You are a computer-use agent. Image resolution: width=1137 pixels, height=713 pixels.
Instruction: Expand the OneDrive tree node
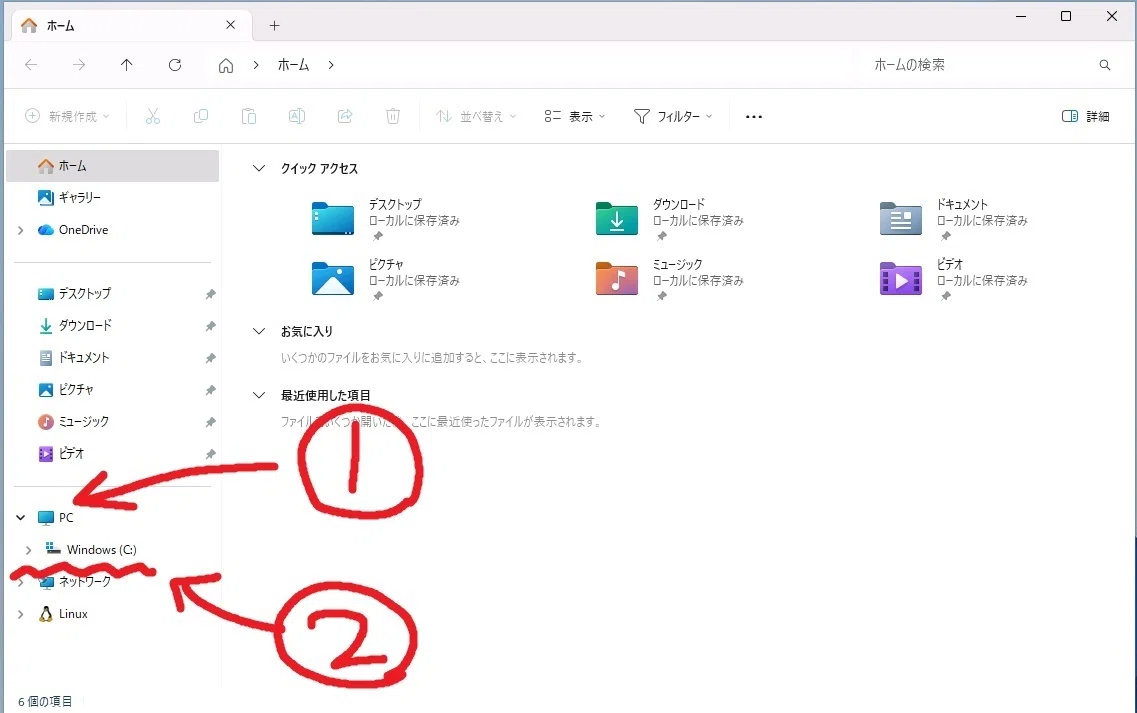pos(20,230)
